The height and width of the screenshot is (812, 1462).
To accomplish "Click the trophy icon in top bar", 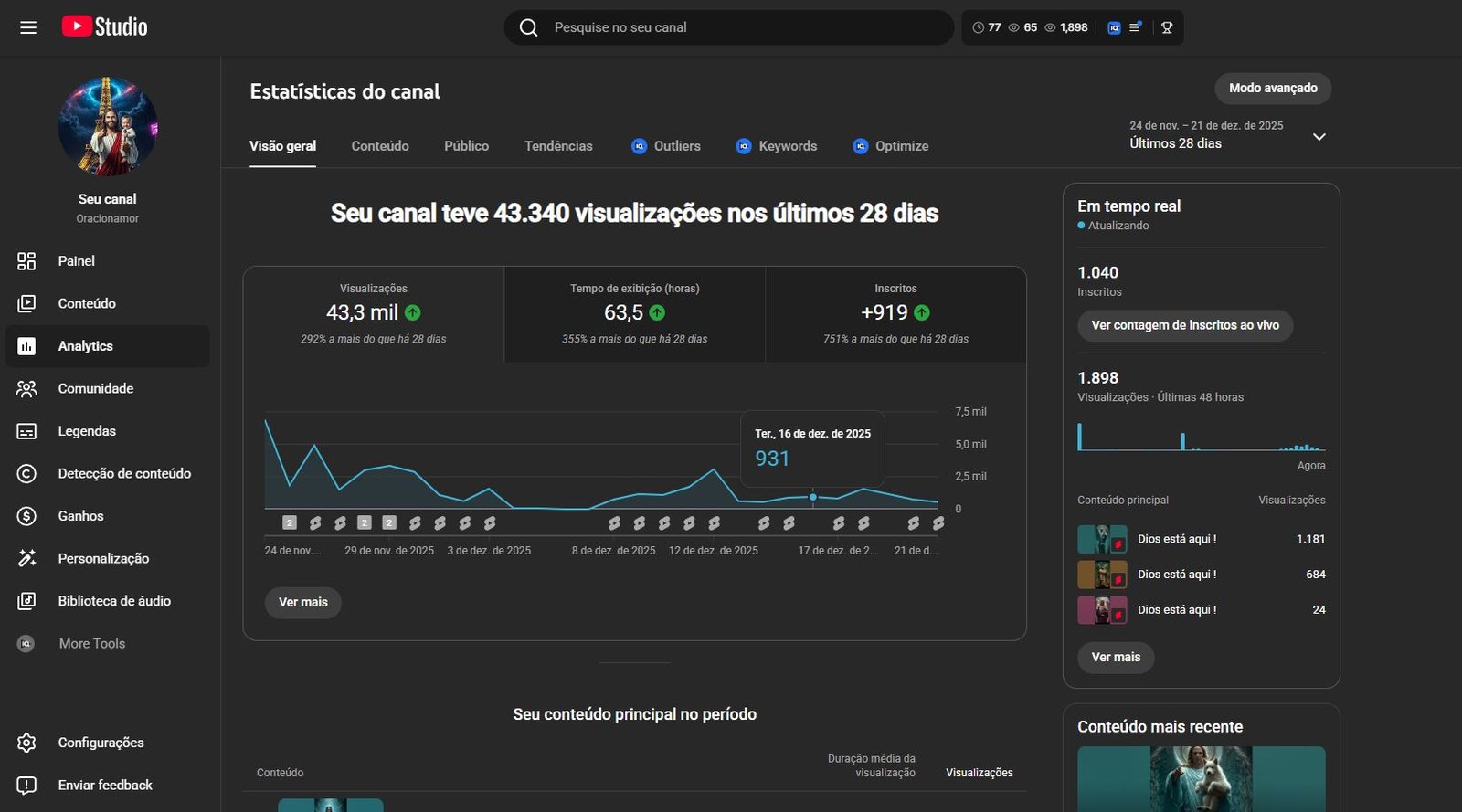I will point(1167,27).
